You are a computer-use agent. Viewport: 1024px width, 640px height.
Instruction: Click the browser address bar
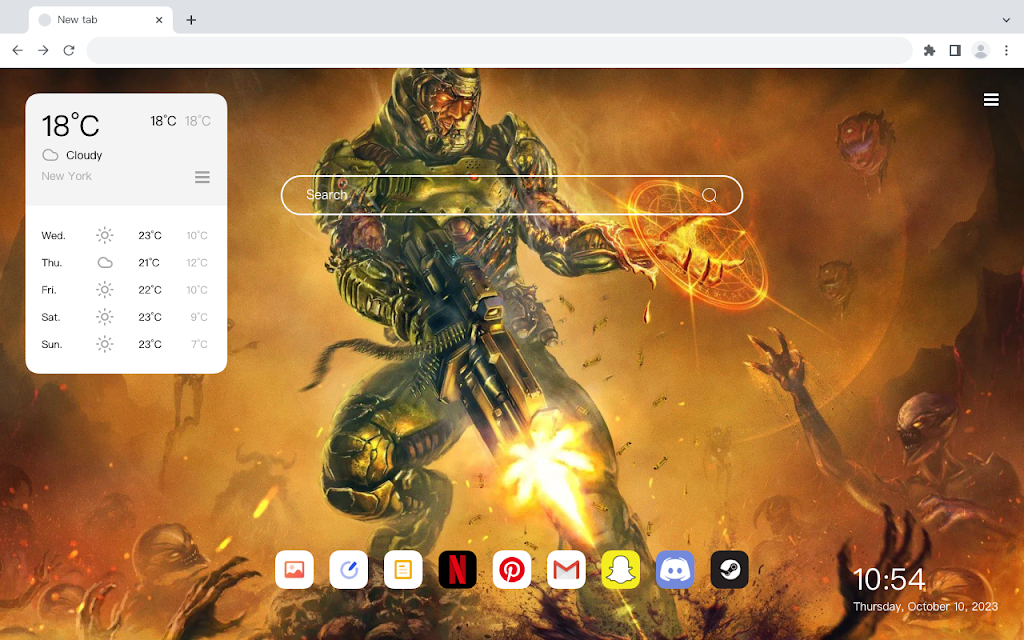(x=499, y=50)
